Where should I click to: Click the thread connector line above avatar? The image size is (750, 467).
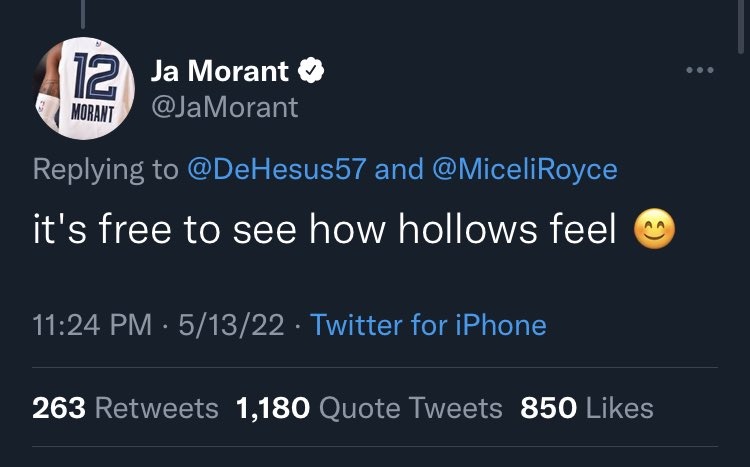coord(83,15)
